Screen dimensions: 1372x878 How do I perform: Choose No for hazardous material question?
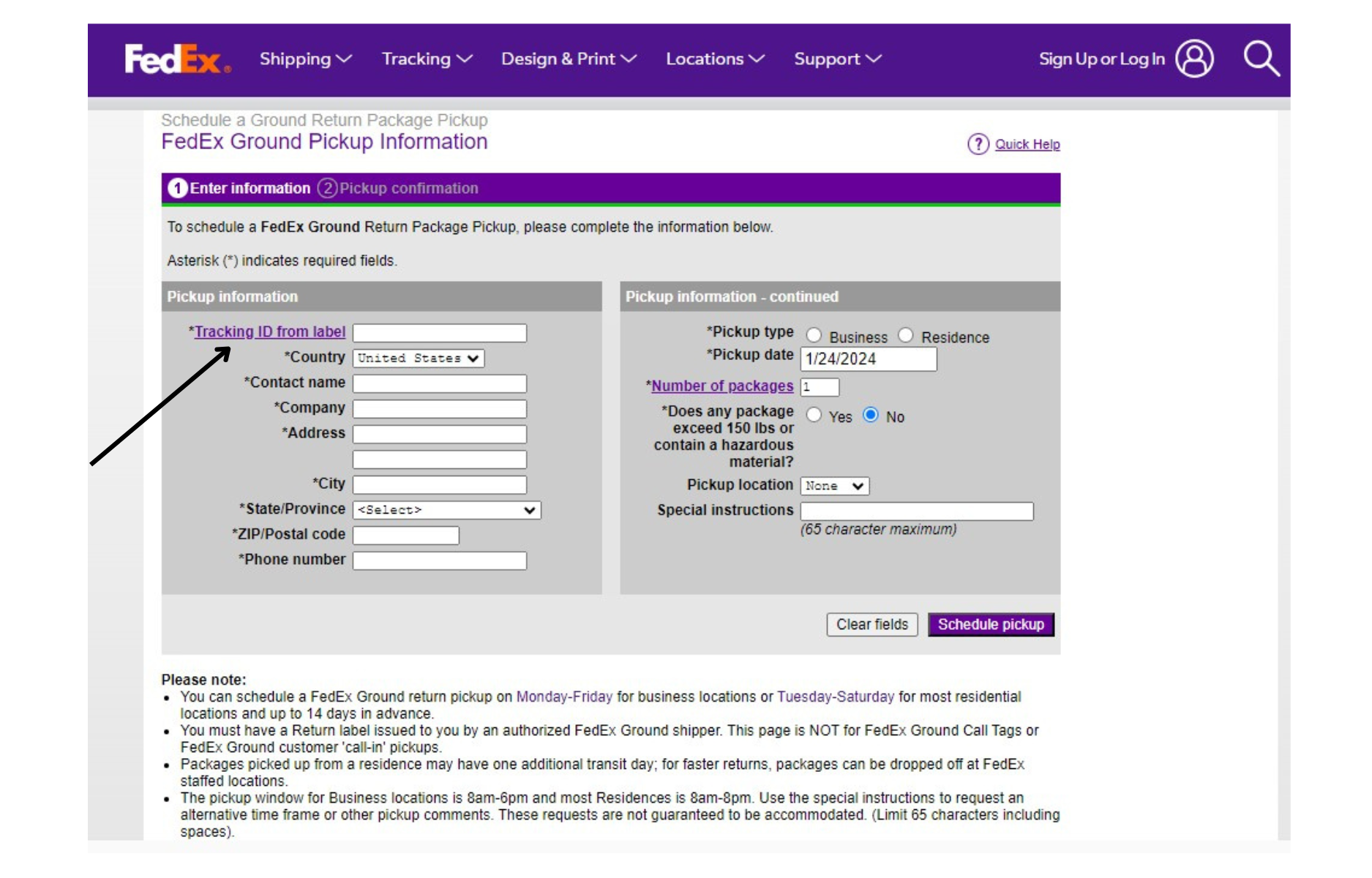pyautogui.click(x=871, y=415)
